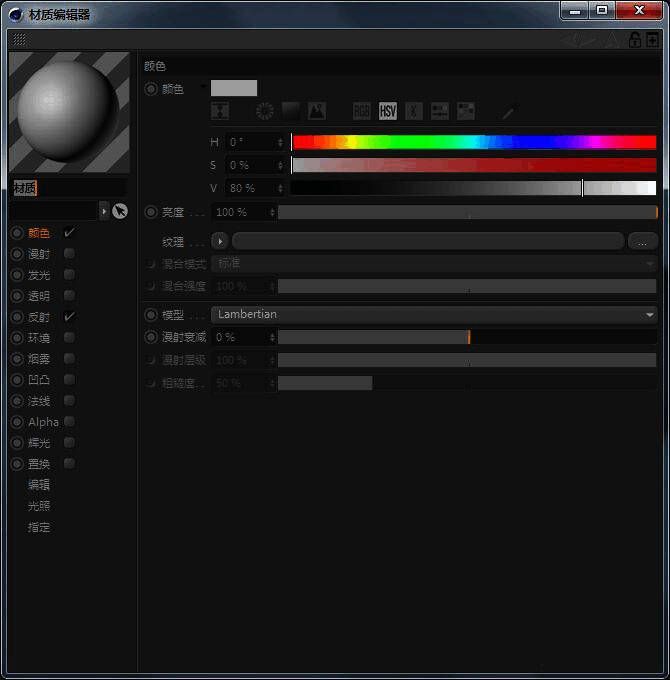The image size is (670, 680).
Task: Enable the 漫射 channel checkbox
Action: (69, 254)
